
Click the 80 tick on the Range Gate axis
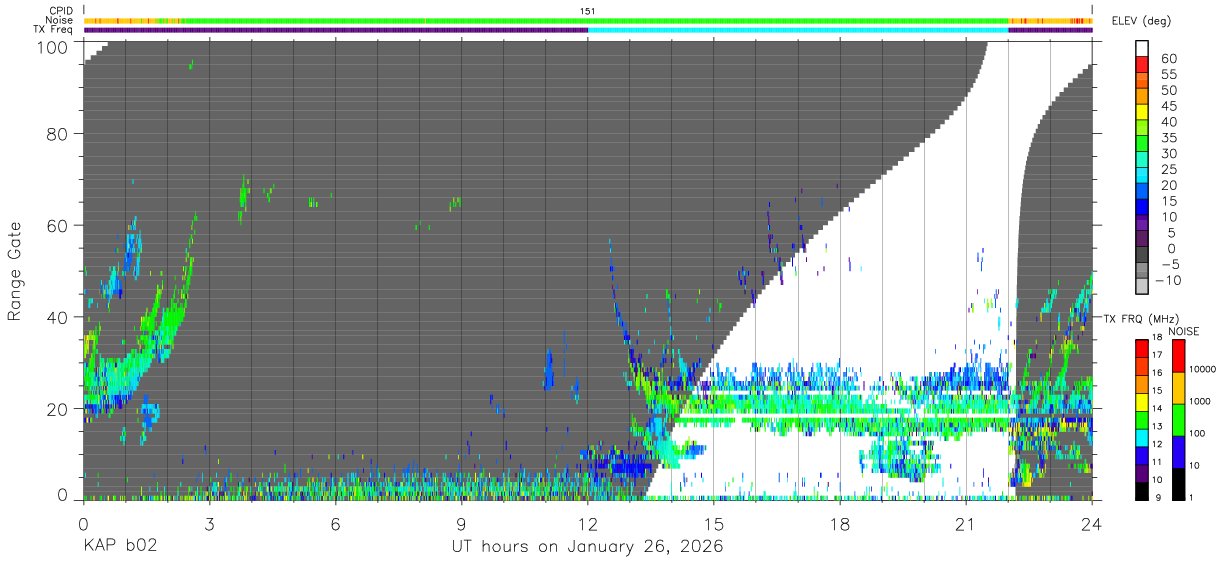click(59, 134)
